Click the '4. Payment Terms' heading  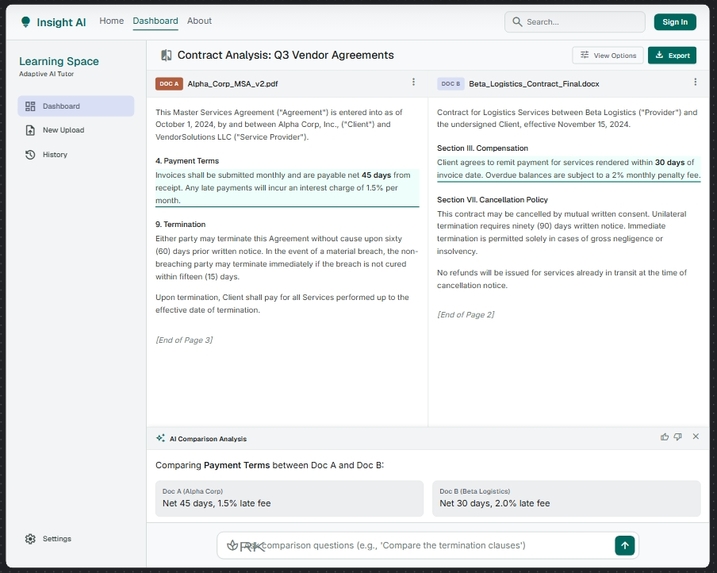point(187,161)
